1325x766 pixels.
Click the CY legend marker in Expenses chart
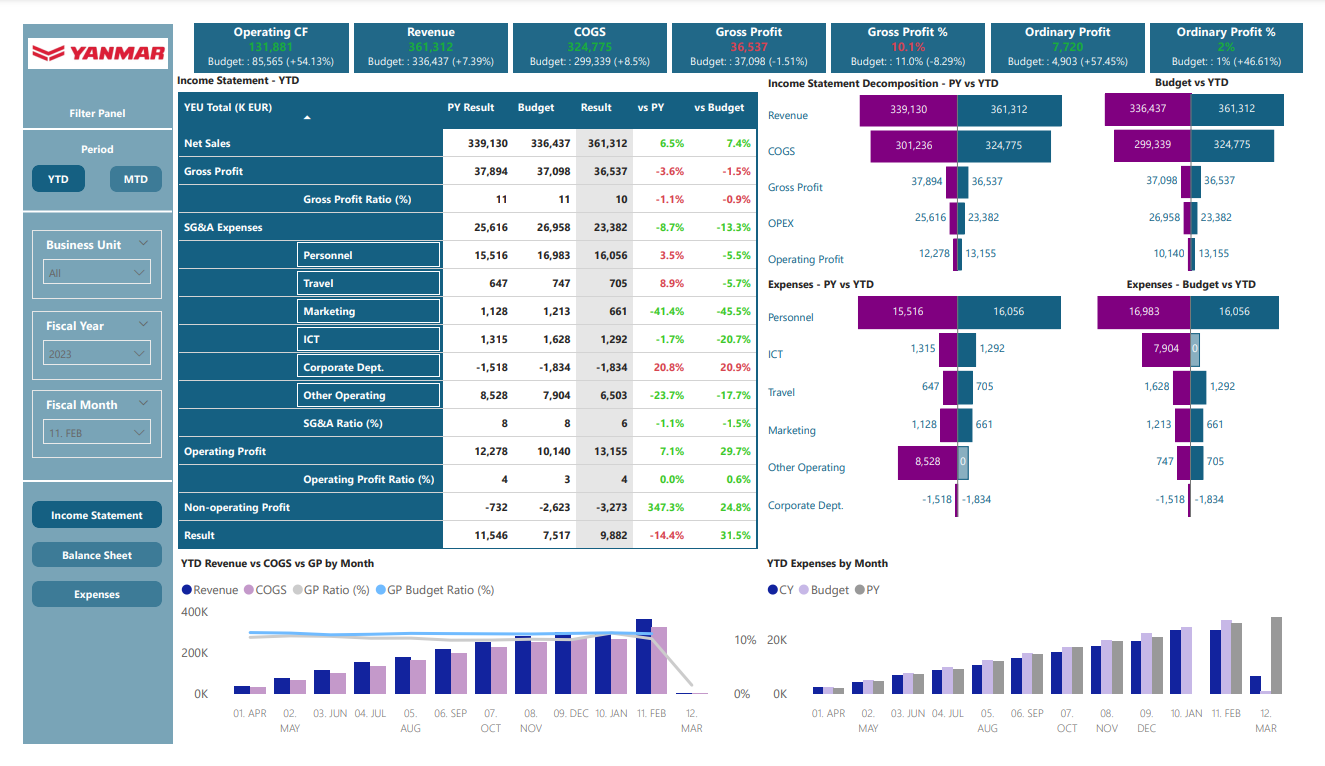coord(772,589)
